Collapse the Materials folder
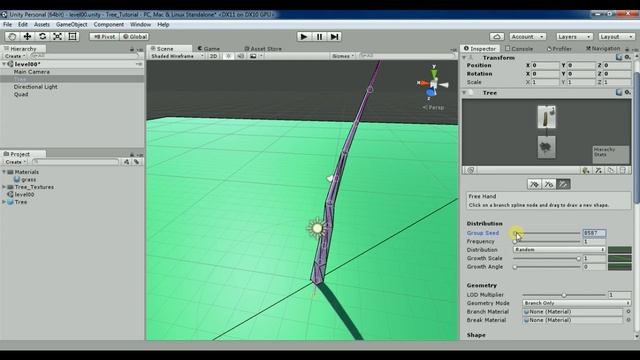Viewport: 640px width, 360px height. point(4,172)
